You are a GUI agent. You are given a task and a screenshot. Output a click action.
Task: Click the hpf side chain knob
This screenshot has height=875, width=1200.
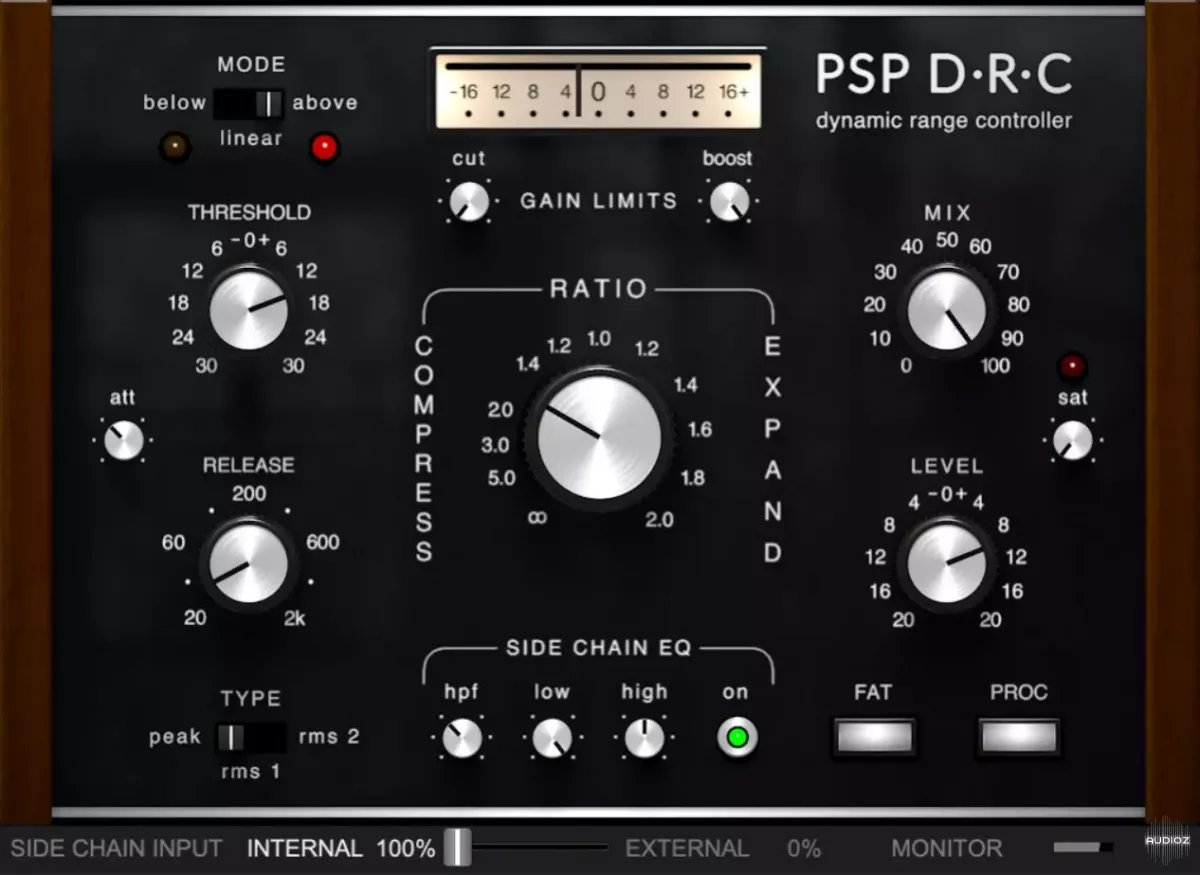461,738
